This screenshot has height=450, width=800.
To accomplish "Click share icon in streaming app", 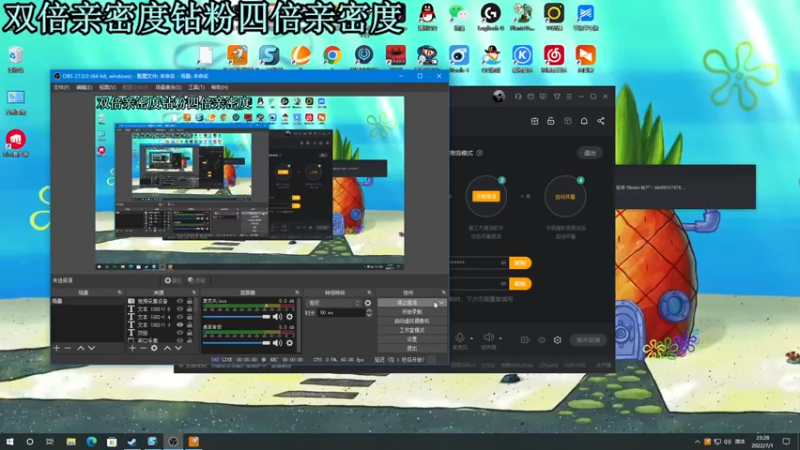I will [x=601, y=121].
